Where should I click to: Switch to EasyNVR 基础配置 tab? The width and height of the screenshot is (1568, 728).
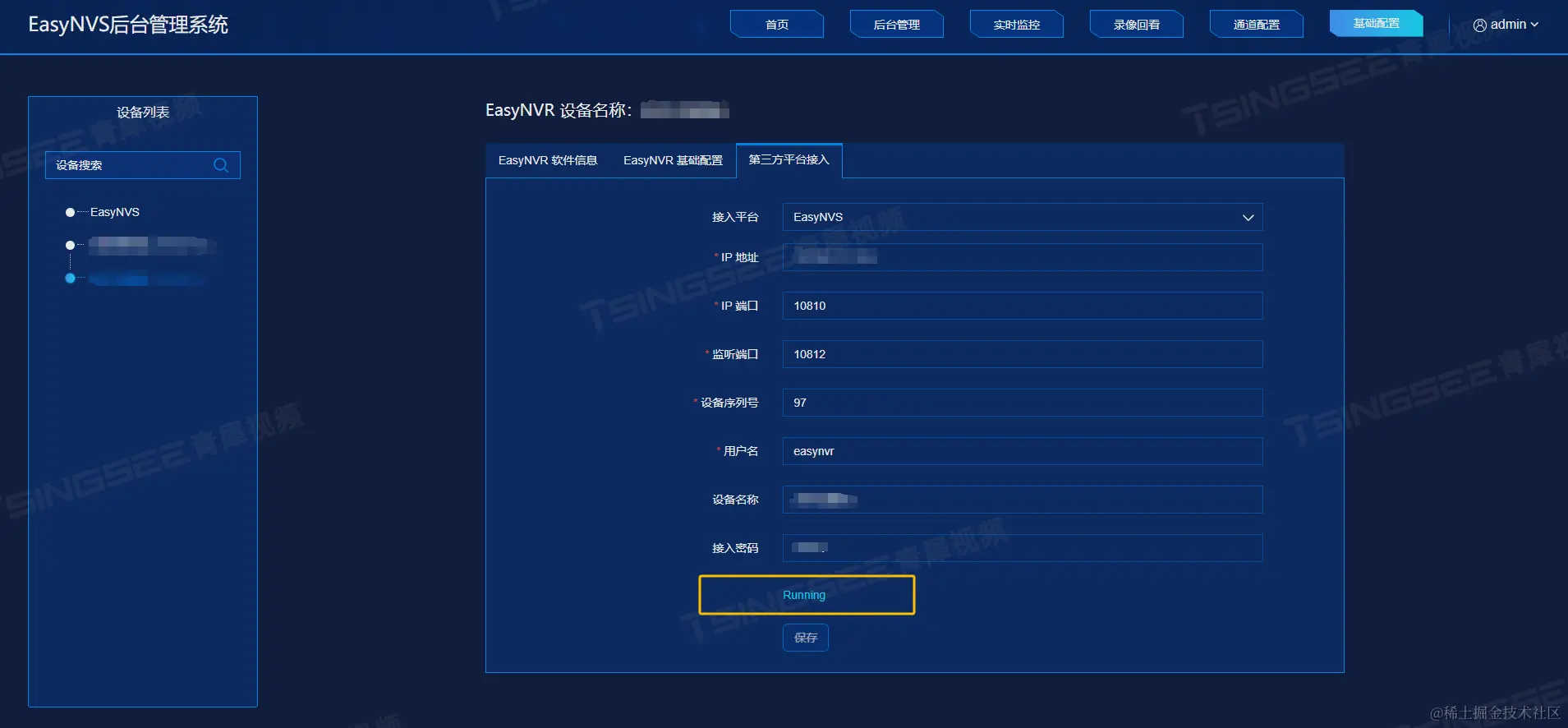coord(673,160)
